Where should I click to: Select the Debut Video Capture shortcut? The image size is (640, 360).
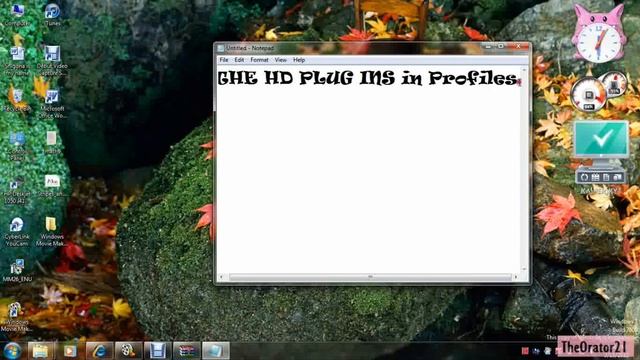click(52, 61)
